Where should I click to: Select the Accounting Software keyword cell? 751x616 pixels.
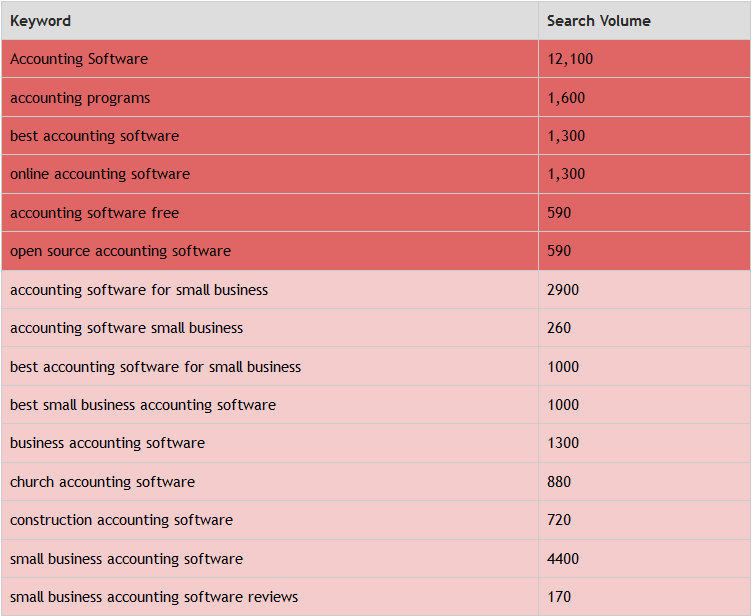coord(270,59)
